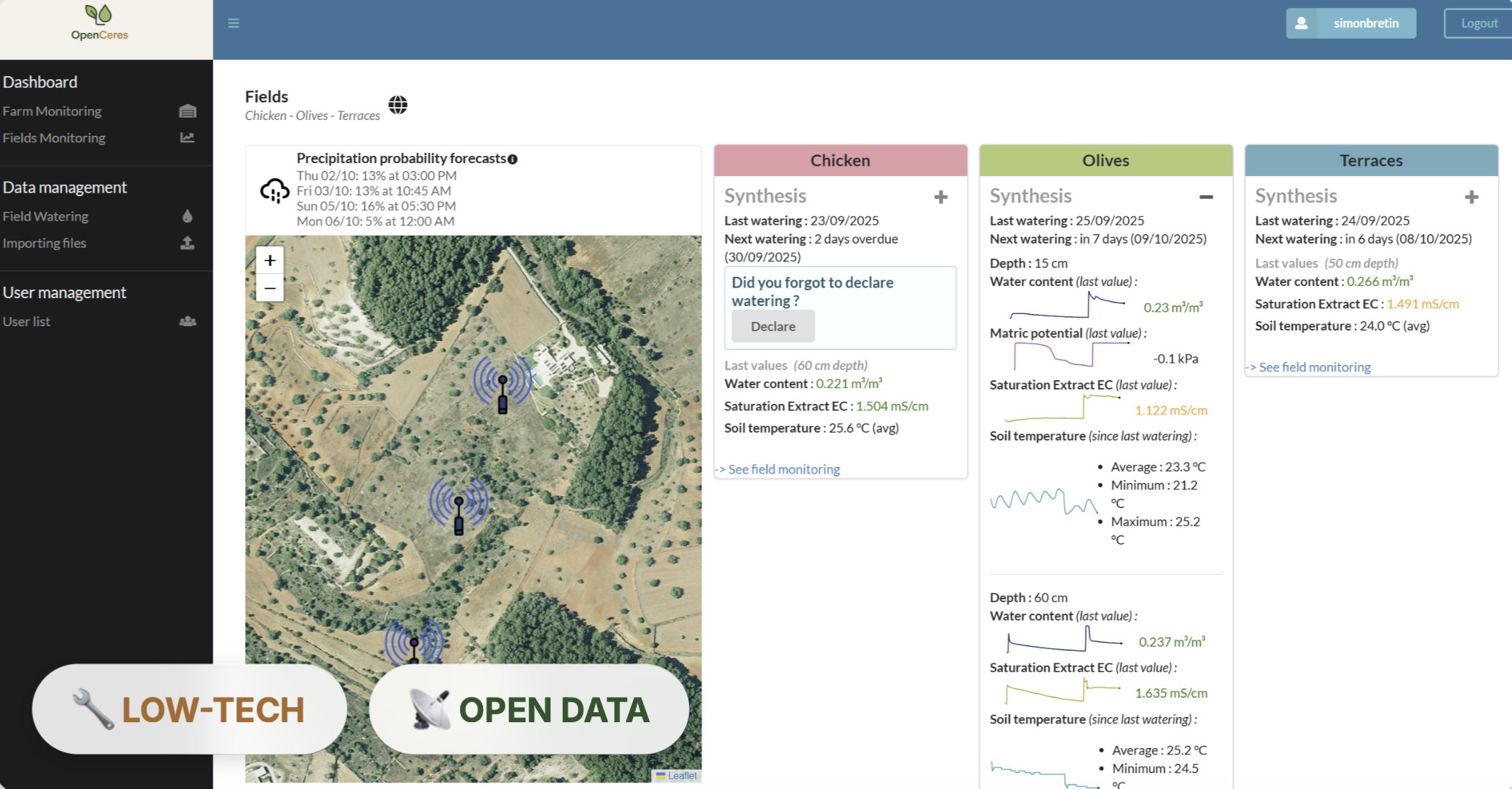Collapse the Olives synthesis panel
This screenshot has height=789, width=1512.
(1206, 197)
